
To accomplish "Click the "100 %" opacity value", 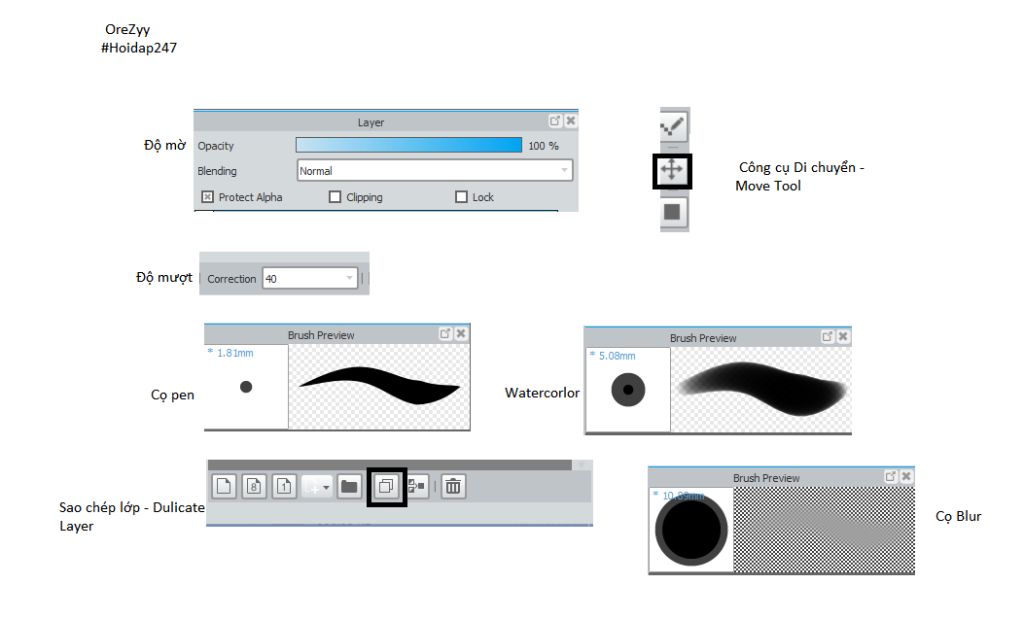I will [x=543, y=146].
